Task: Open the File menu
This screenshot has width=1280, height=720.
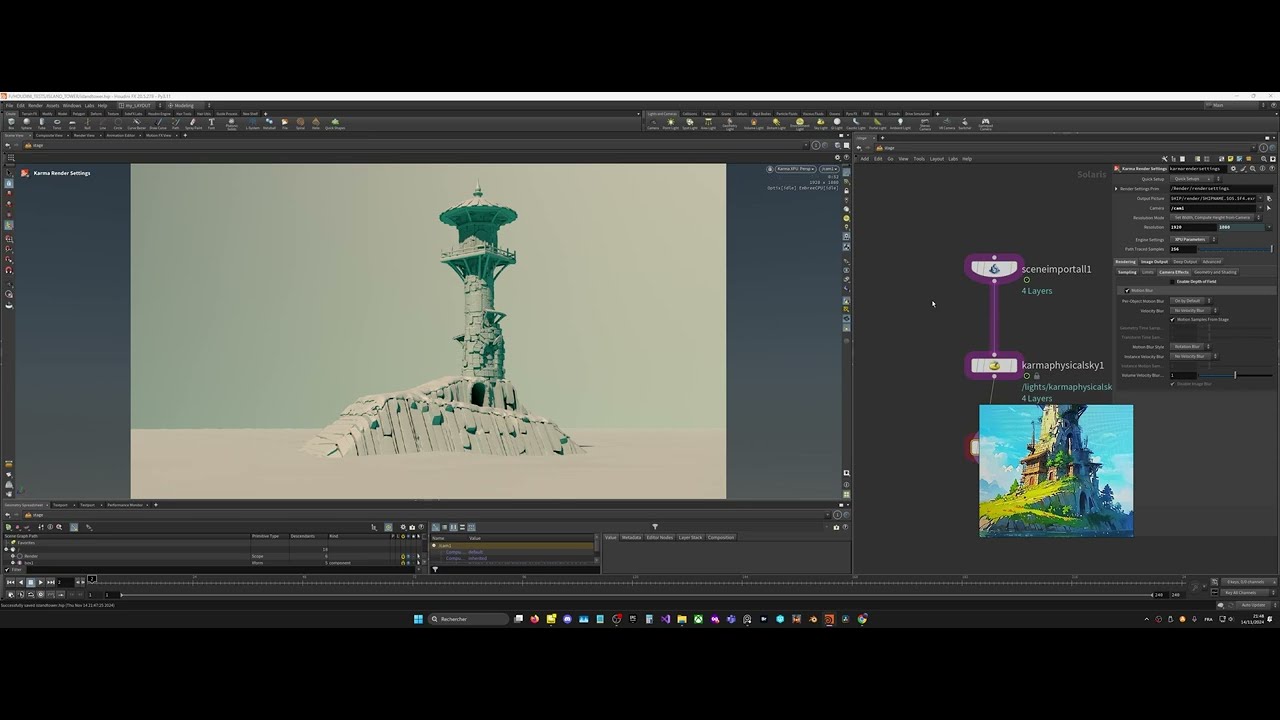Action: (9, 105)
